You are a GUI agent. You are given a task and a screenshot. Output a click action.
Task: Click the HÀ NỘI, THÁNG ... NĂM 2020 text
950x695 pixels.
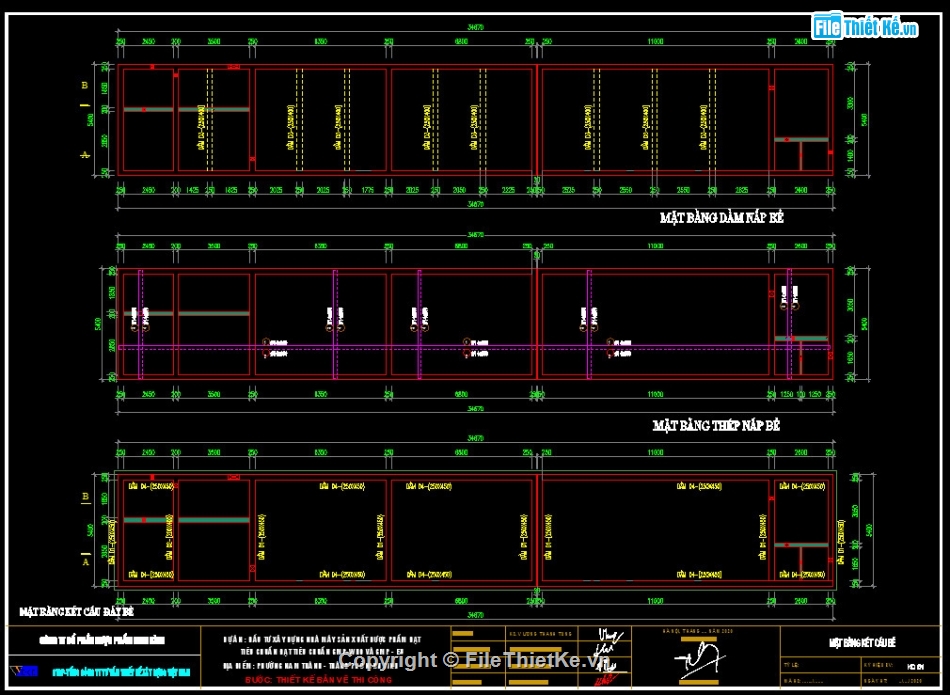[x=697, y=631]
